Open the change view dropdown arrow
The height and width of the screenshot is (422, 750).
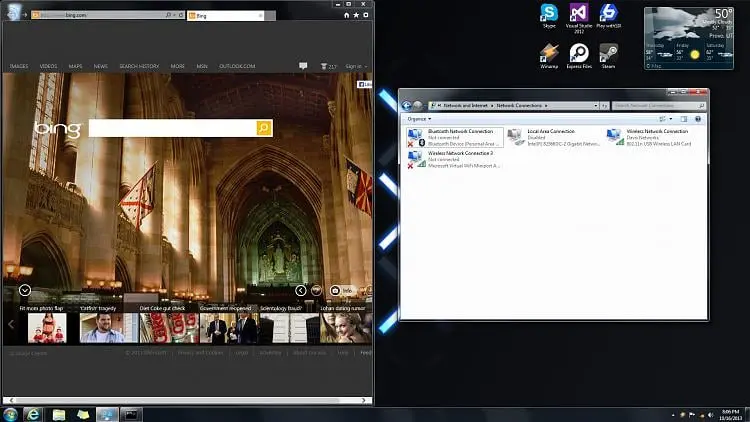[x=671, y=119]
